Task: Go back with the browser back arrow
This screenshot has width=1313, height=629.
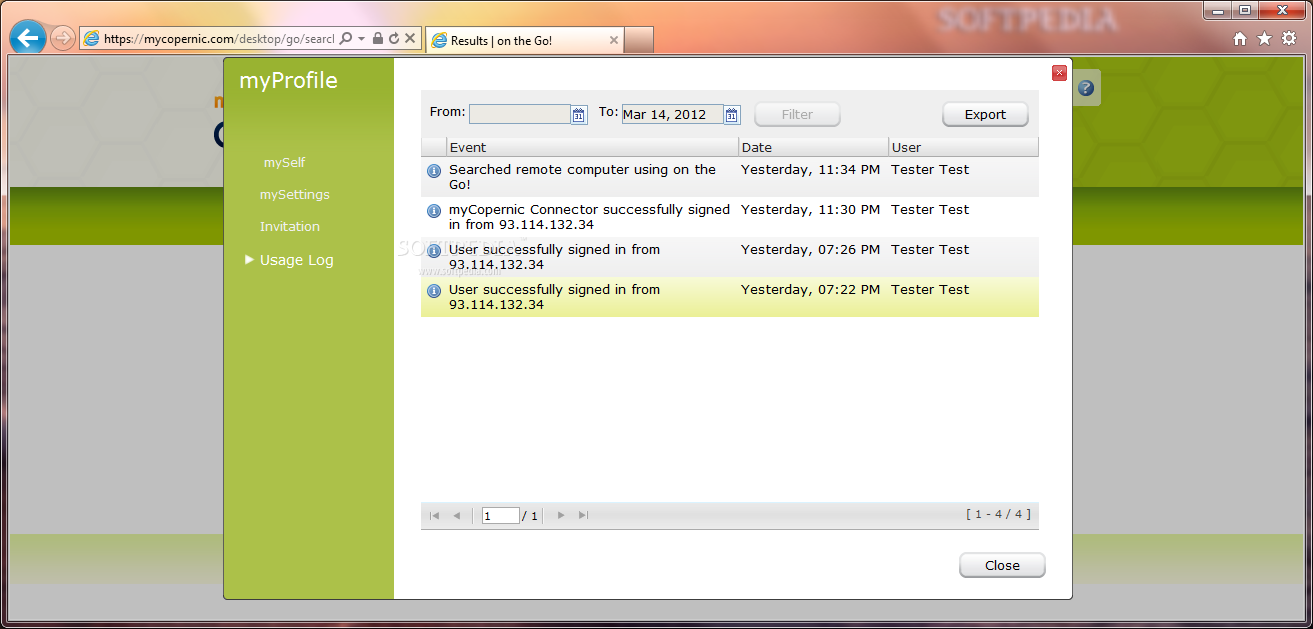Action: pos(28,38)
